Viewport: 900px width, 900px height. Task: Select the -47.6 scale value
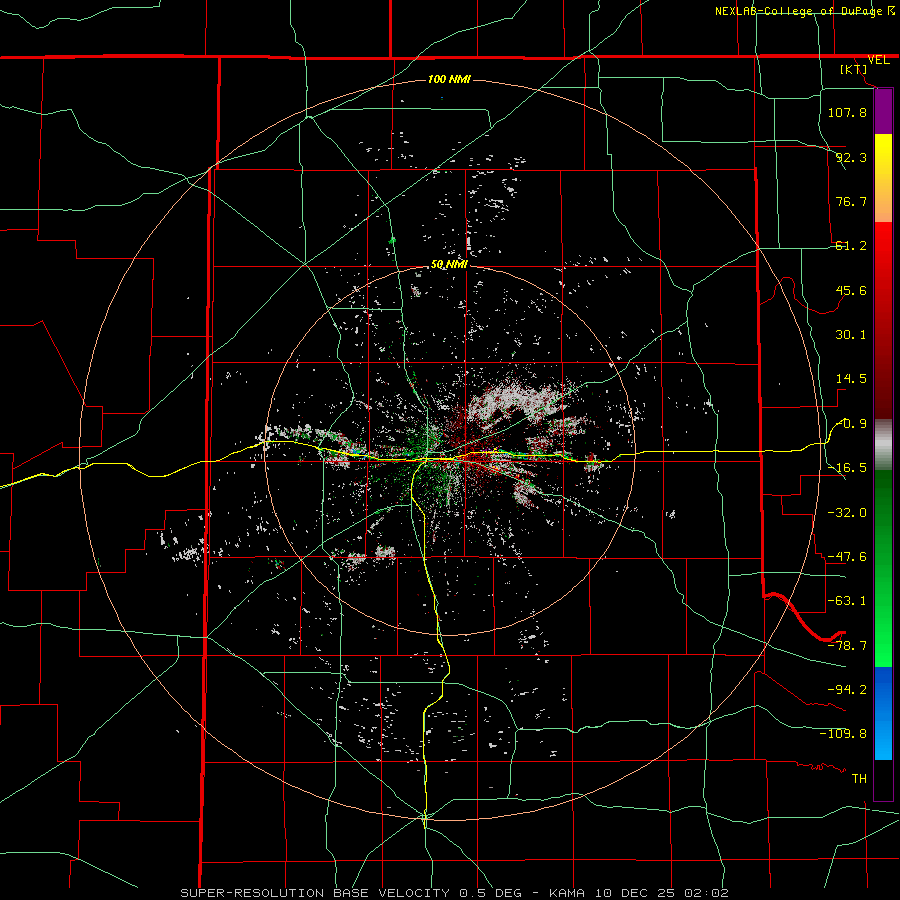coord(847,557)
